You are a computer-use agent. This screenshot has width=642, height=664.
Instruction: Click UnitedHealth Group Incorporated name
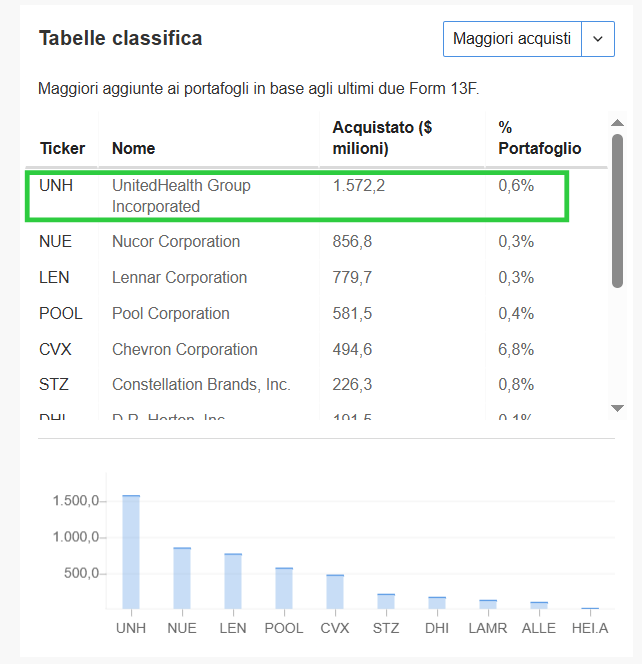pyautogui.click(x=181, y=196)
